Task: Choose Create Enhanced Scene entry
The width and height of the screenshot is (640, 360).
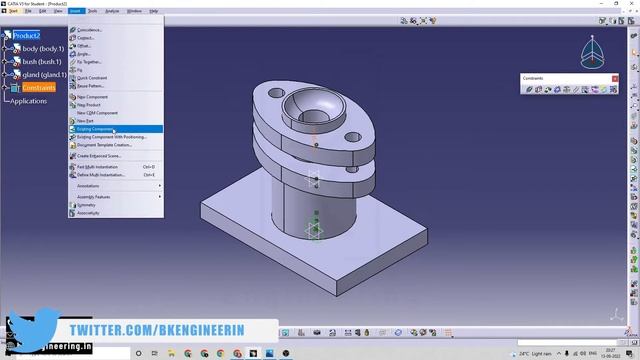Action: (x=116, y=156)
